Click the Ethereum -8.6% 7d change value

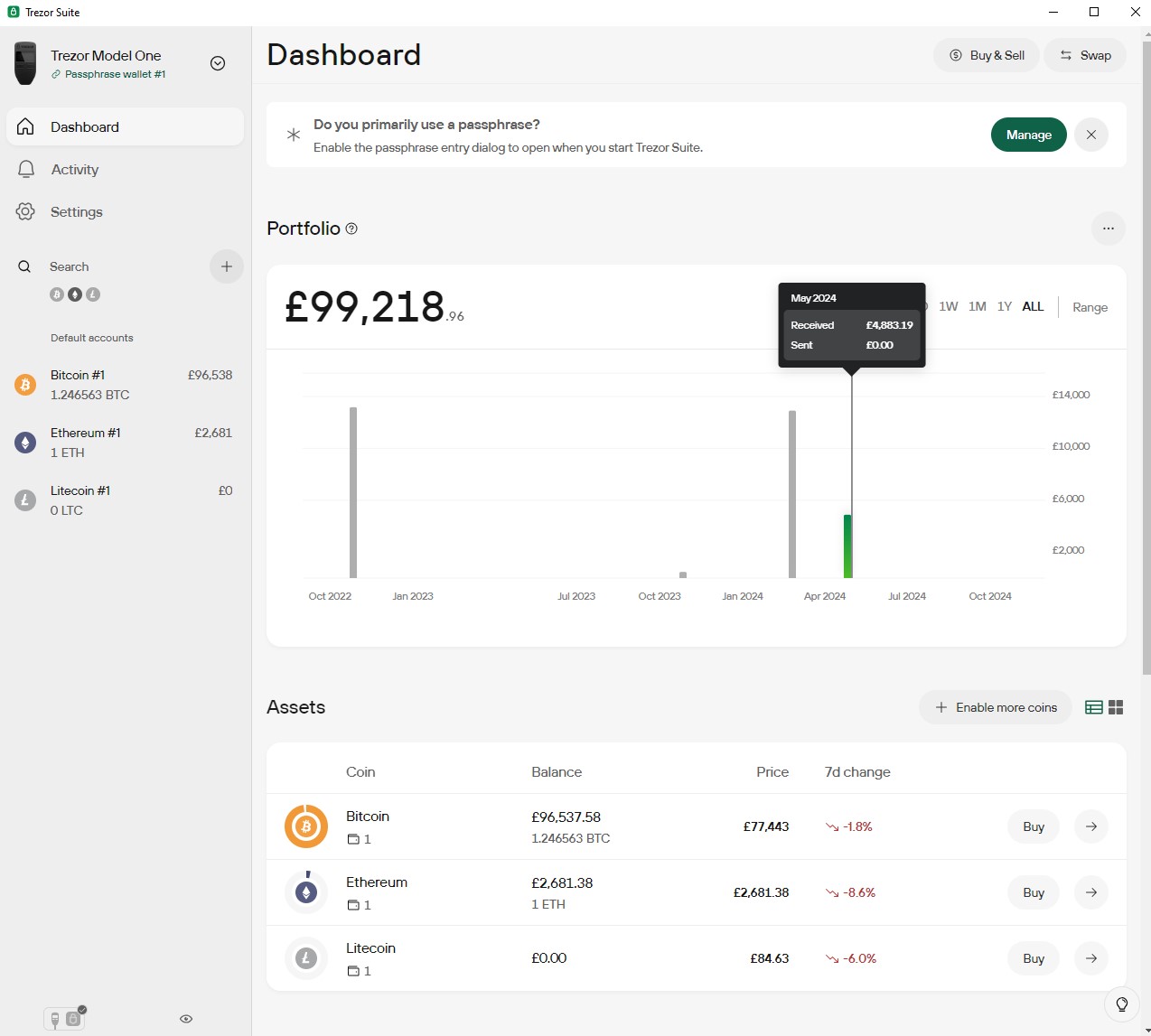pos(851,892)
